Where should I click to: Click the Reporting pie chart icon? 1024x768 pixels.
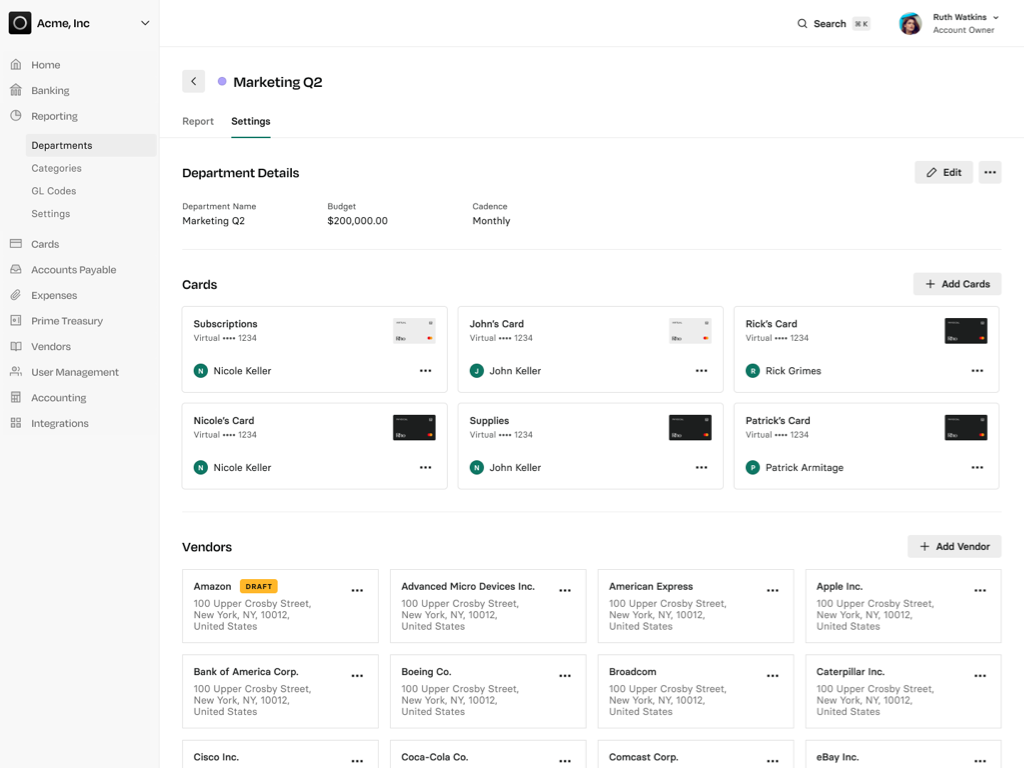click(x=16, y=116)
